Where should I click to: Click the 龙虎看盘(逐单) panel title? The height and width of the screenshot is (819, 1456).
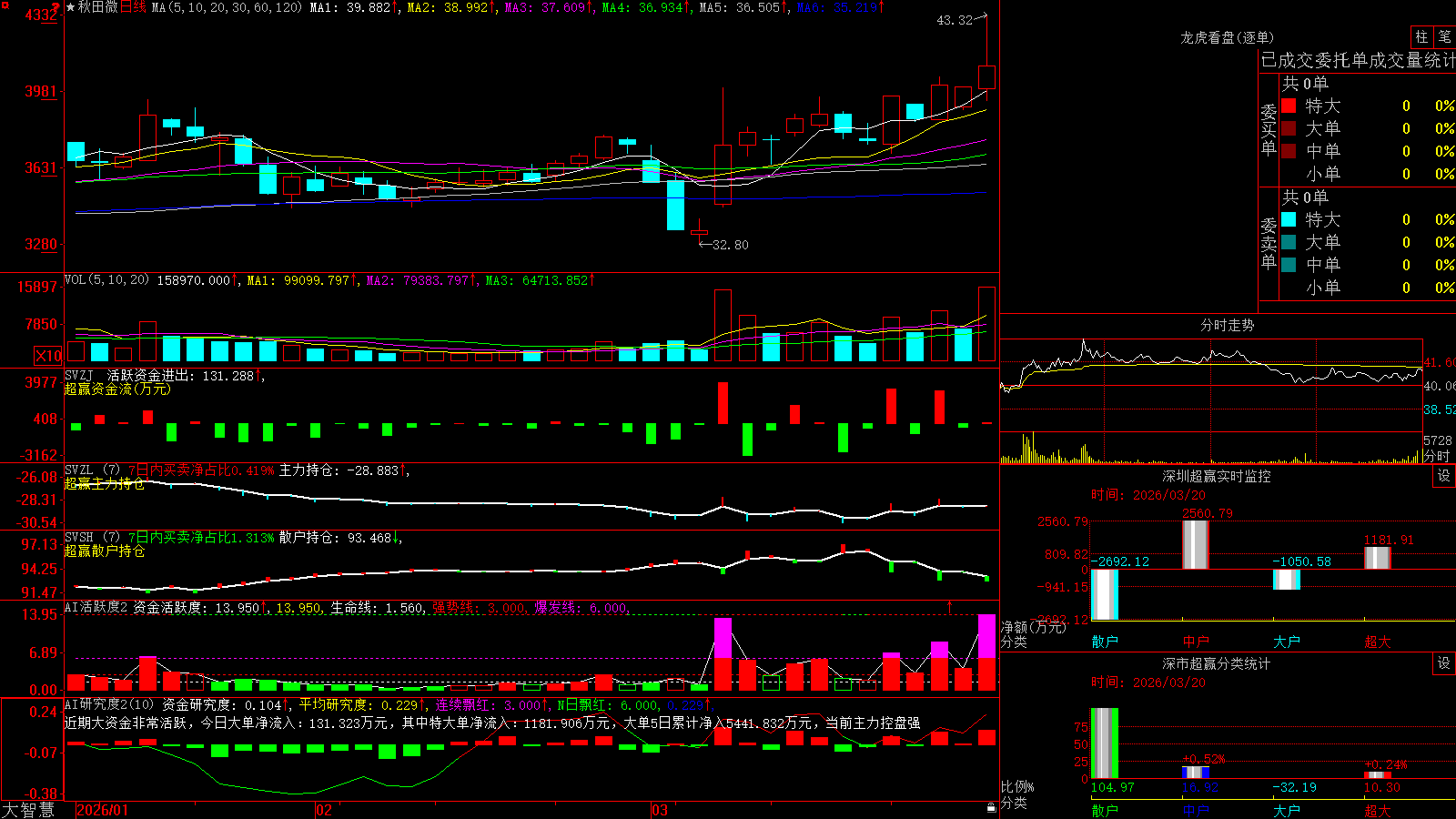1227,37
